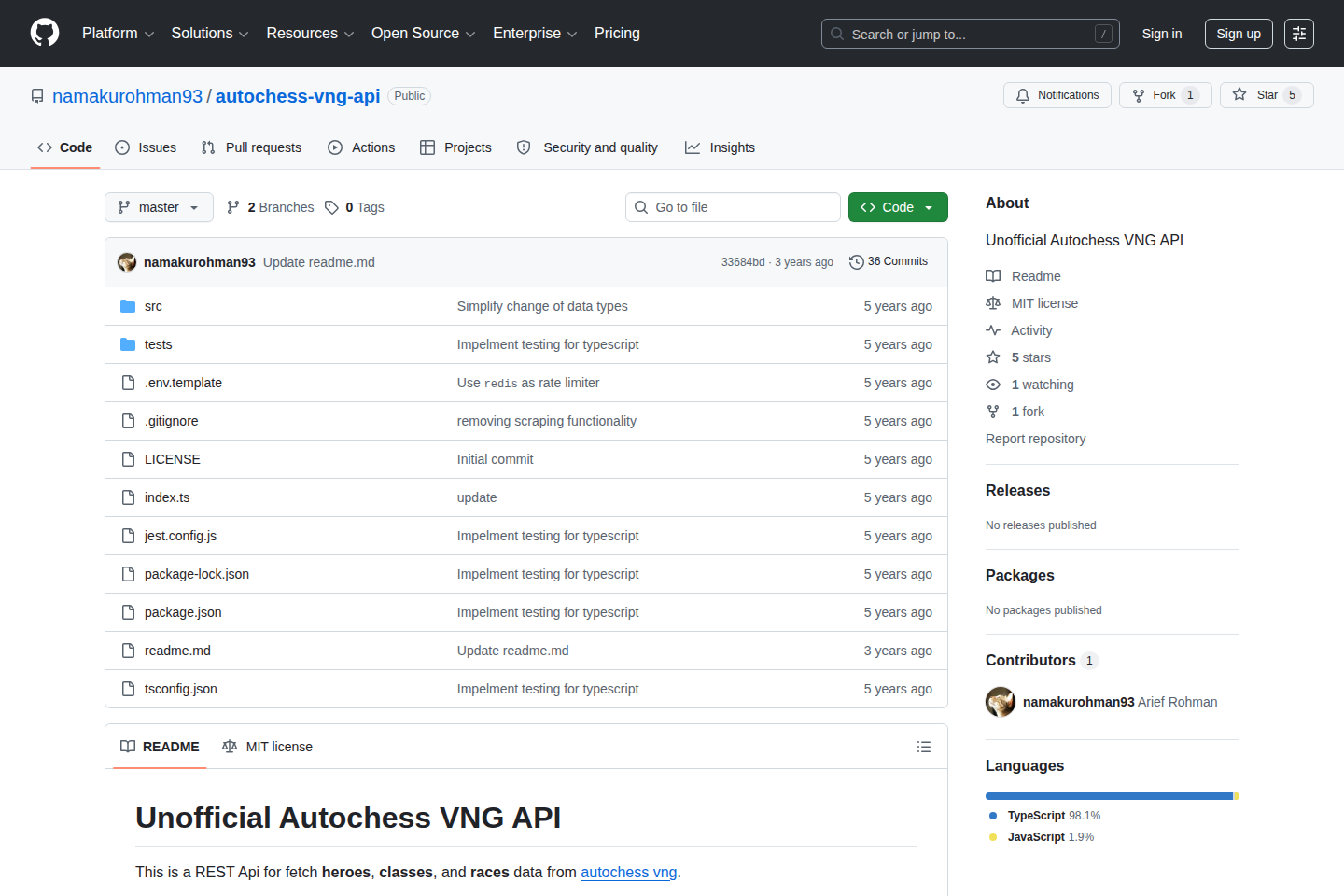Screen dimensions: 1344x896
Task: Click the star icon on the Star button
Action: (1239, 94)
